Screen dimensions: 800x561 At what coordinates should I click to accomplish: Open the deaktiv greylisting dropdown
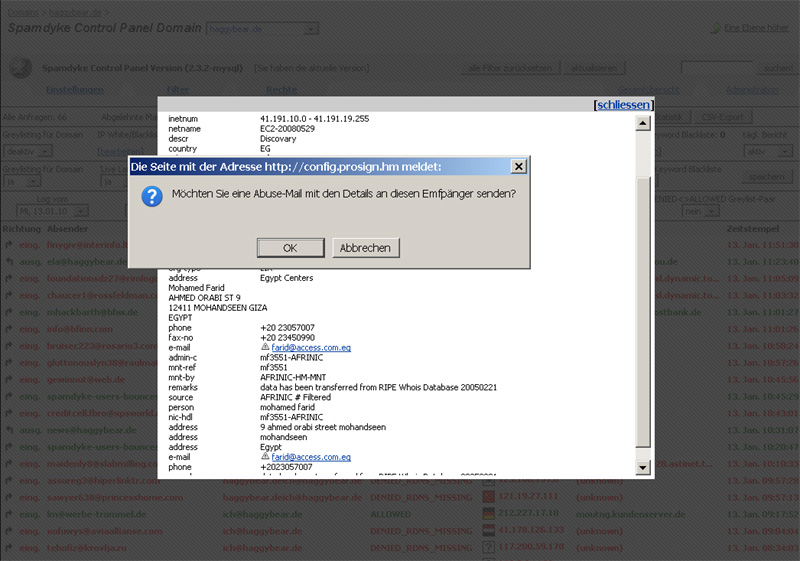tap(29, 151)
